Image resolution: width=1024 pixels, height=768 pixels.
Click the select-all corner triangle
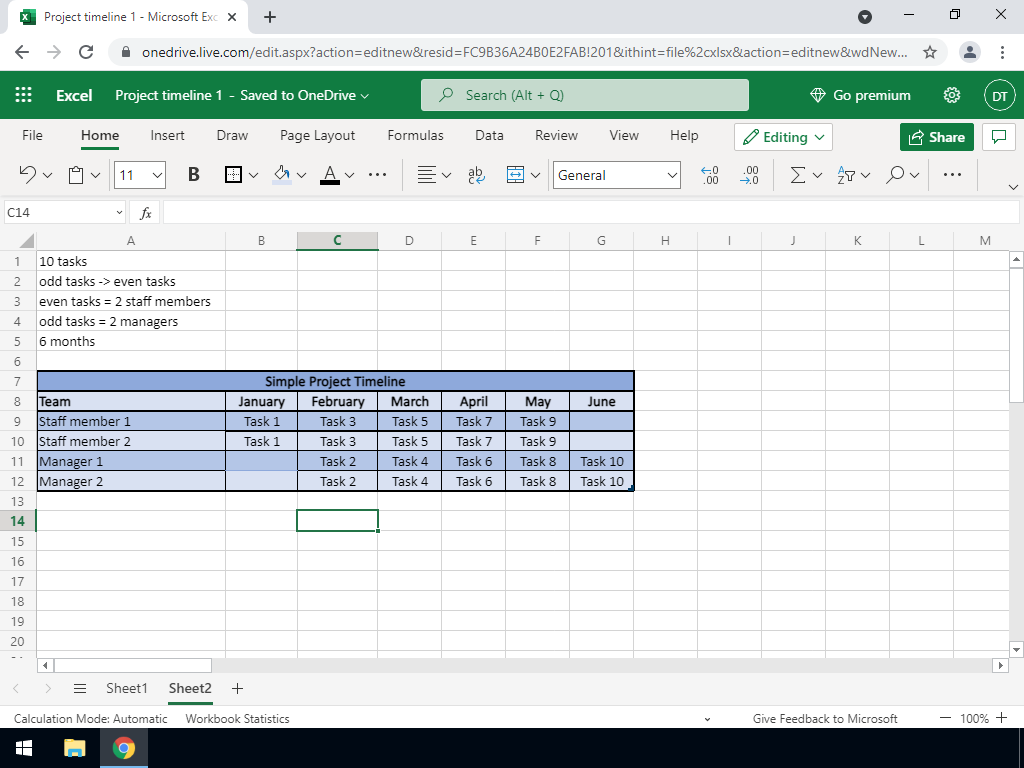point(25,241)
